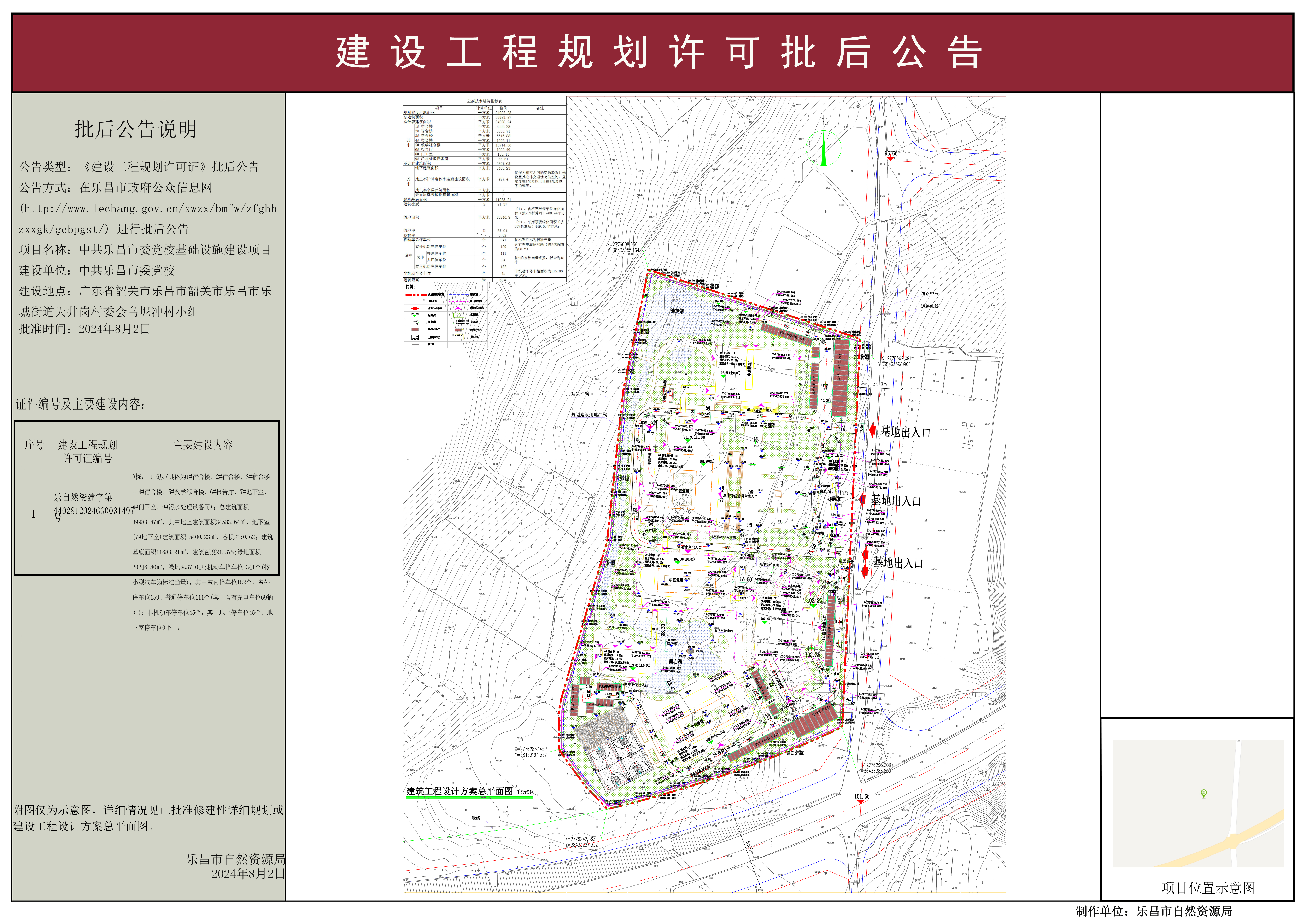Click the 廉心湖 lake label

coord(675,662)
